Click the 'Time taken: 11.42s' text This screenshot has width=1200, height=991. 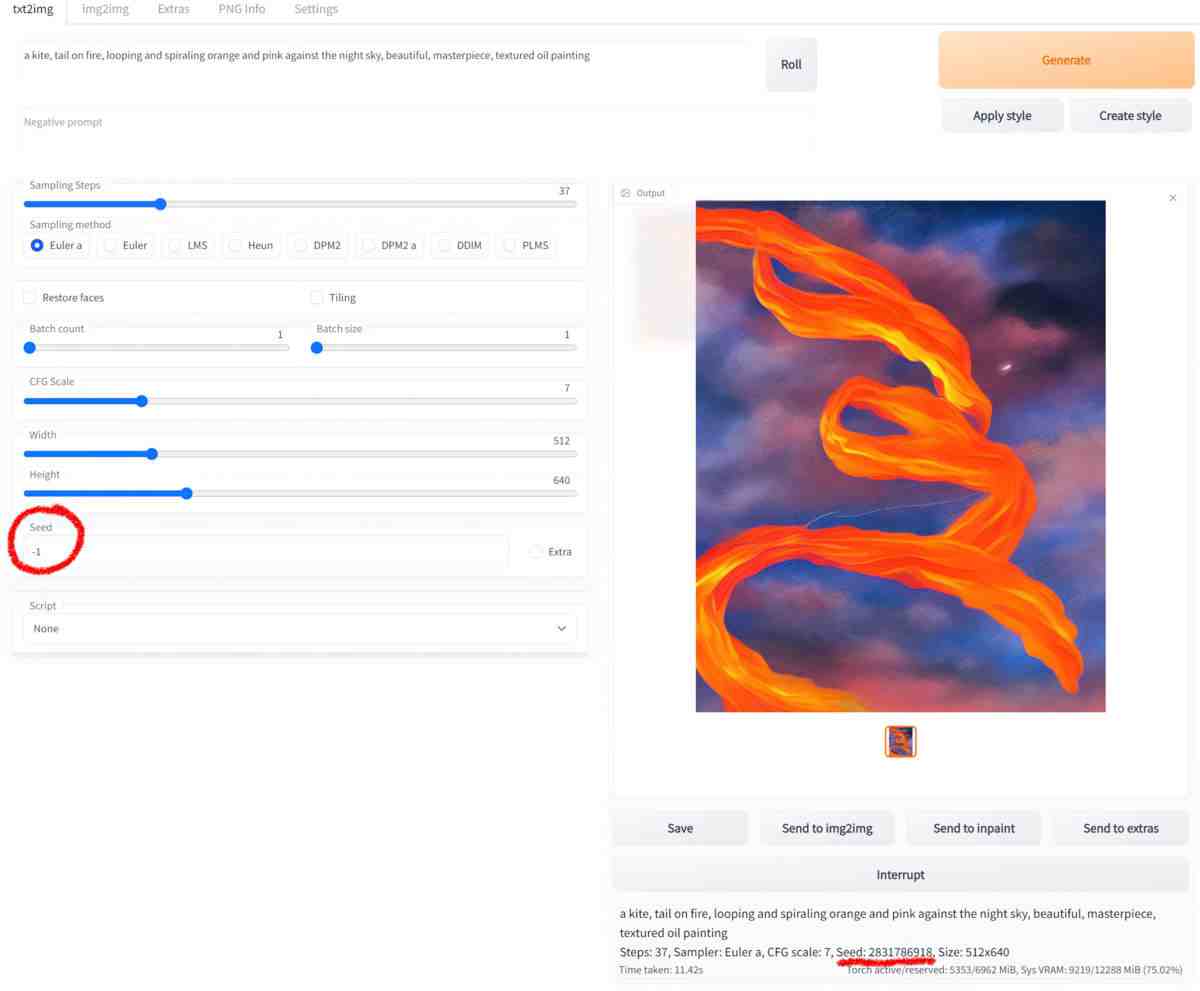tap(661, 970)
